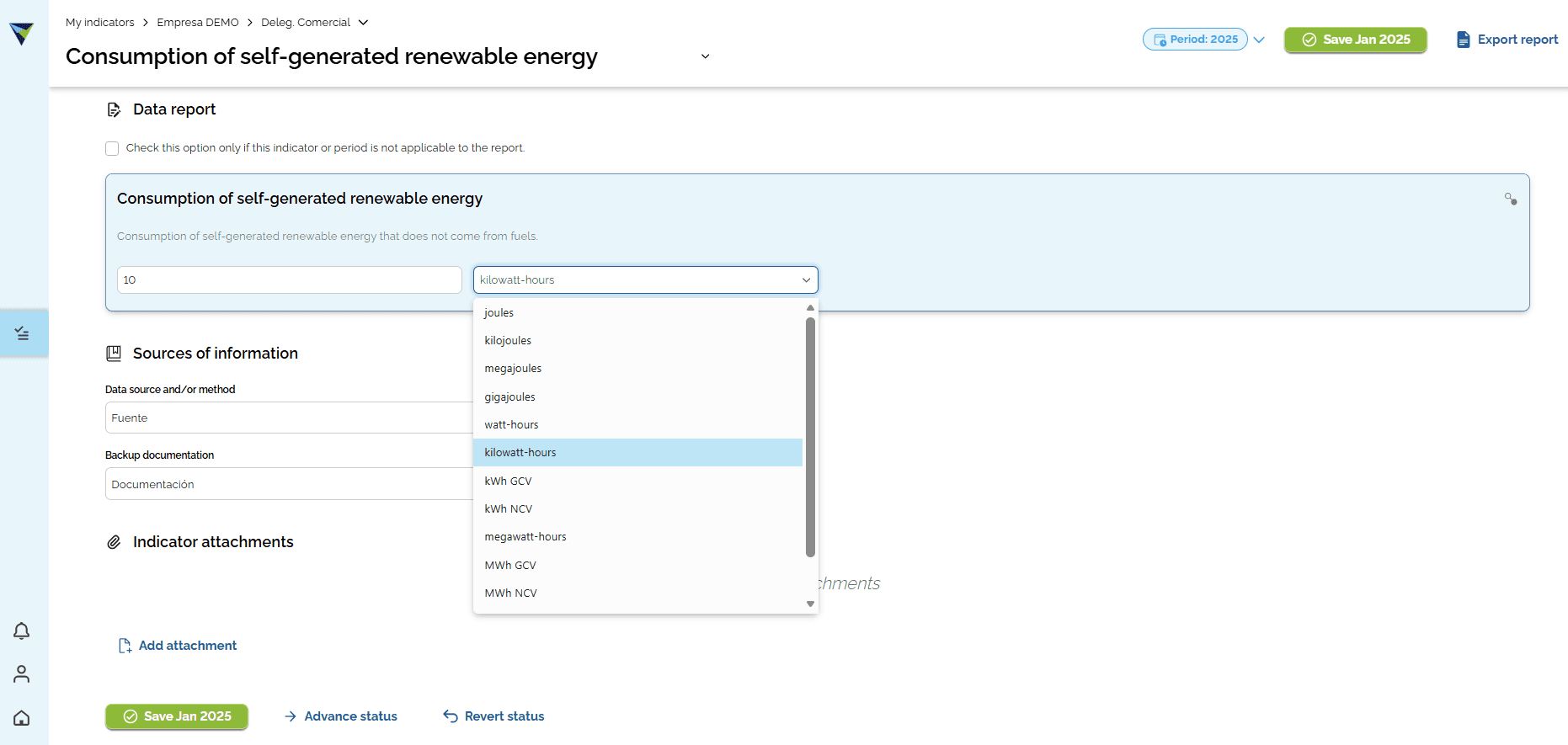Expand the indicator title dropdown chevron

[706, 56]
